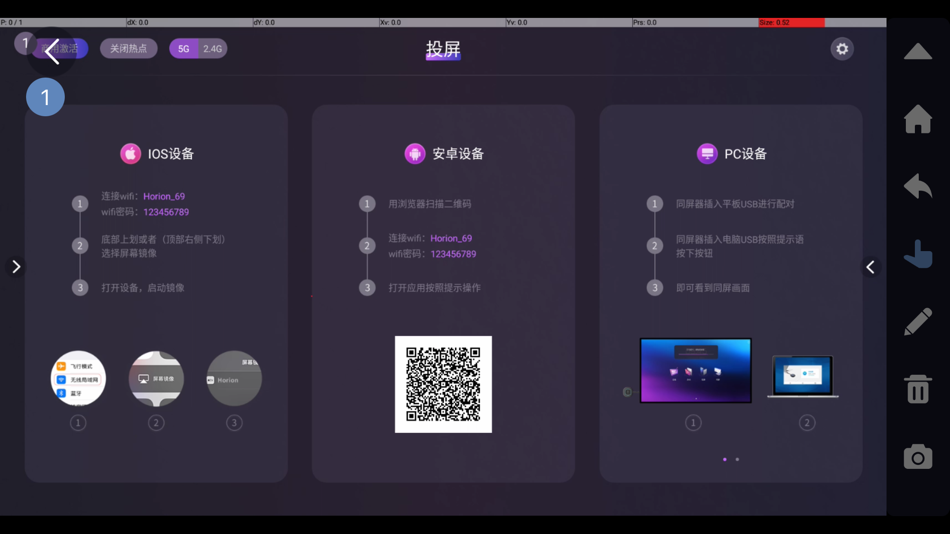
Task: Click the 选择屏幕镜像 instruction text
Action: [x=128, y=253]
